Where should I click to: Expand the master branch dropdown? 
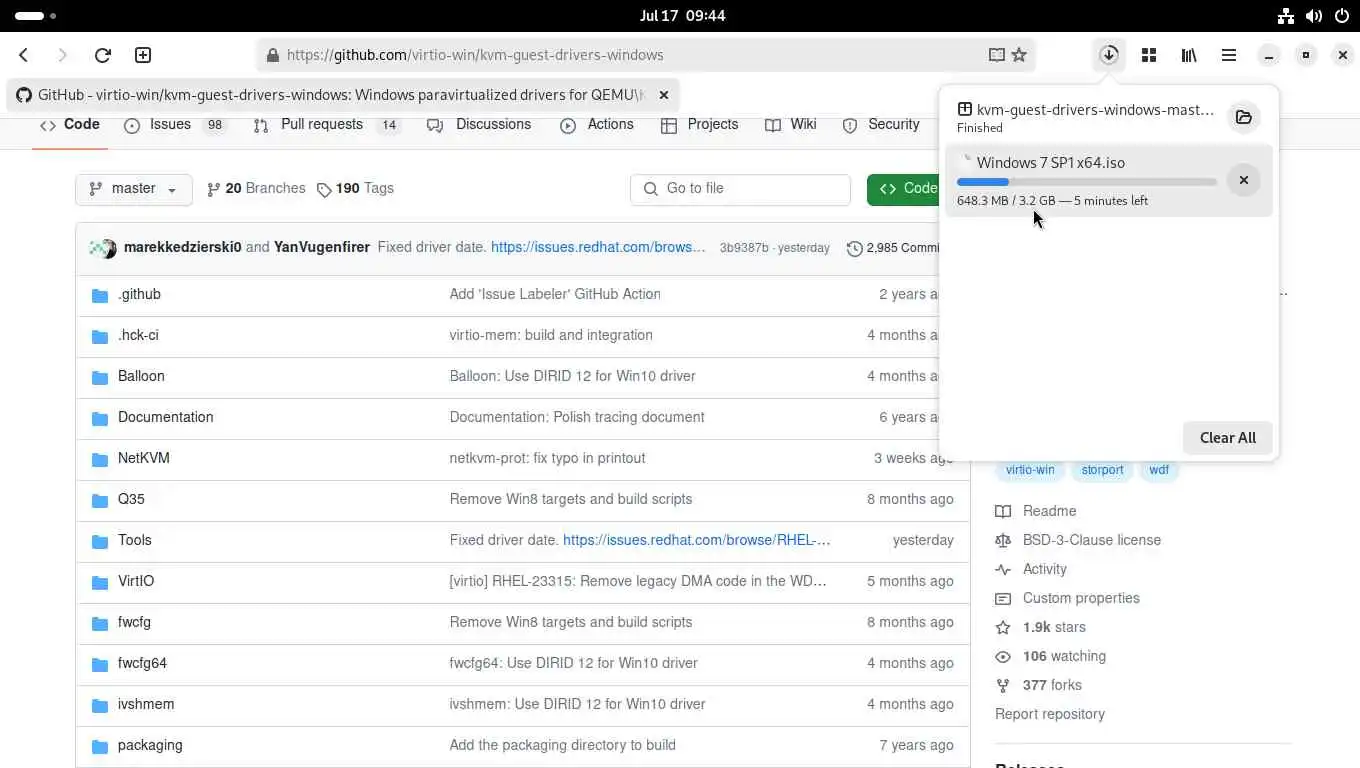point(134,189)
